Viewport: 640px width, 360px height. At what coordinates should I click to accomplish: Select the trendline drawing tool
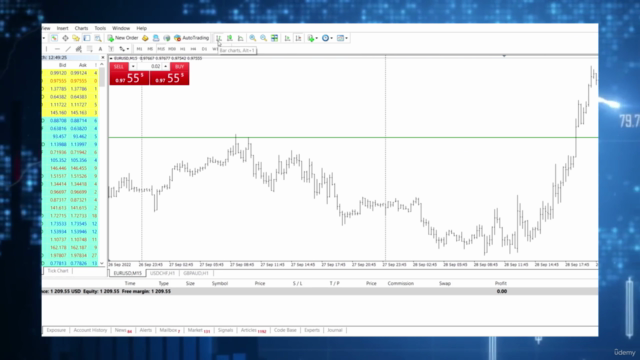(x=68, y=49)
